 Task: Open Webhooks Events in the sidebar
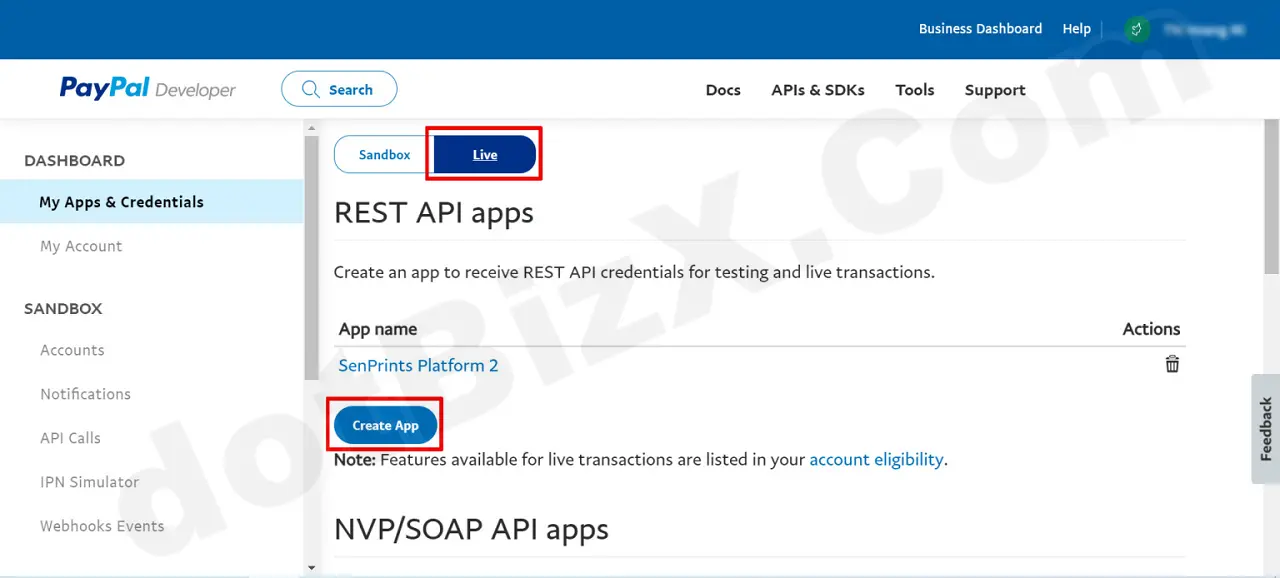click(x=102, y=526)
